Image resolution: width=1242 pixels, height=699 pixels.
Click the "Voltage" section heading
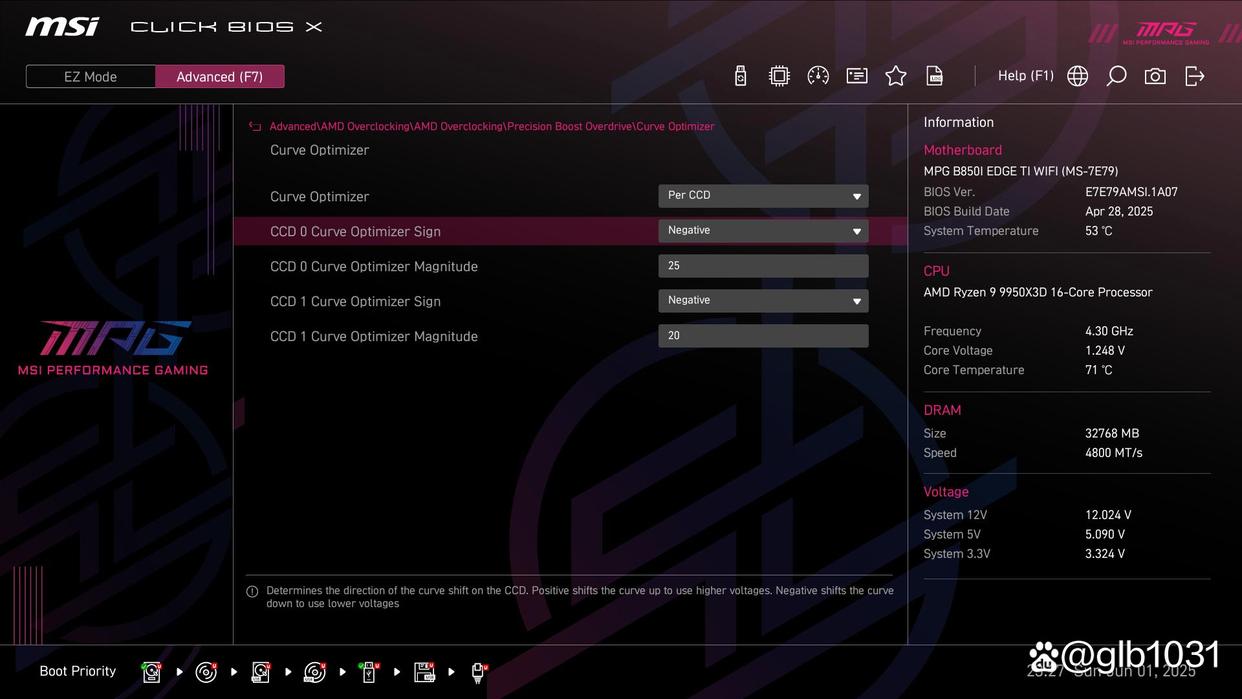946,492
